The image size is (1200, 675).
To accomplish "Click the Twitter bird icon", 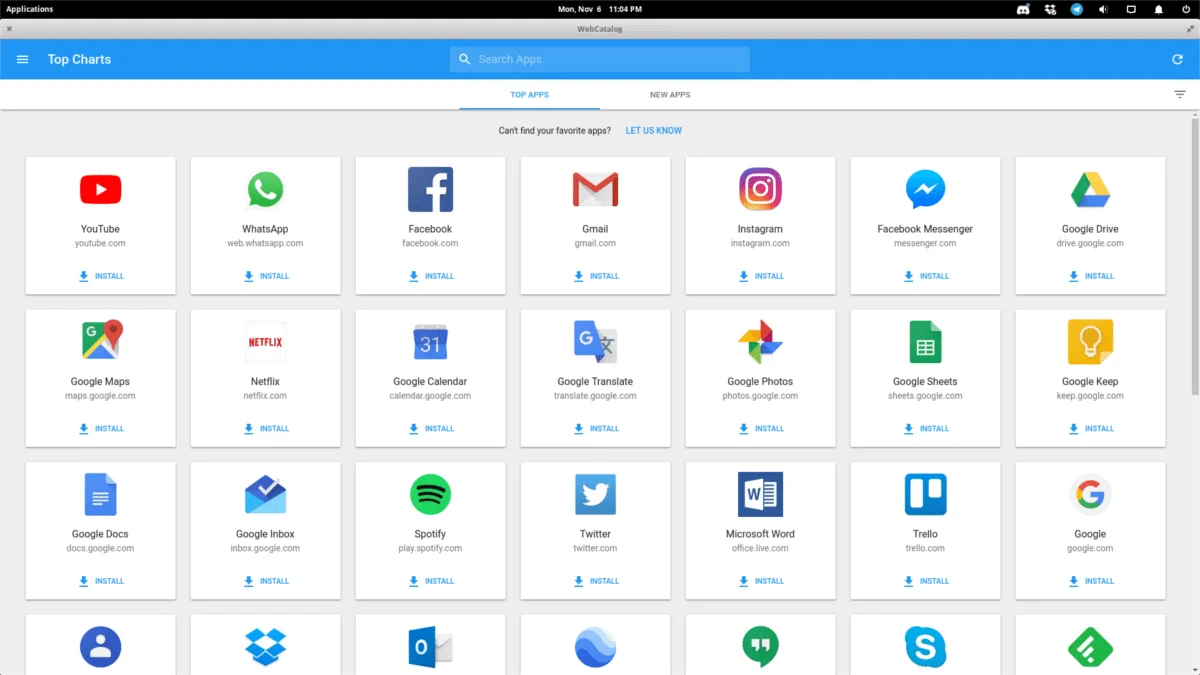I will coord(595,494).
